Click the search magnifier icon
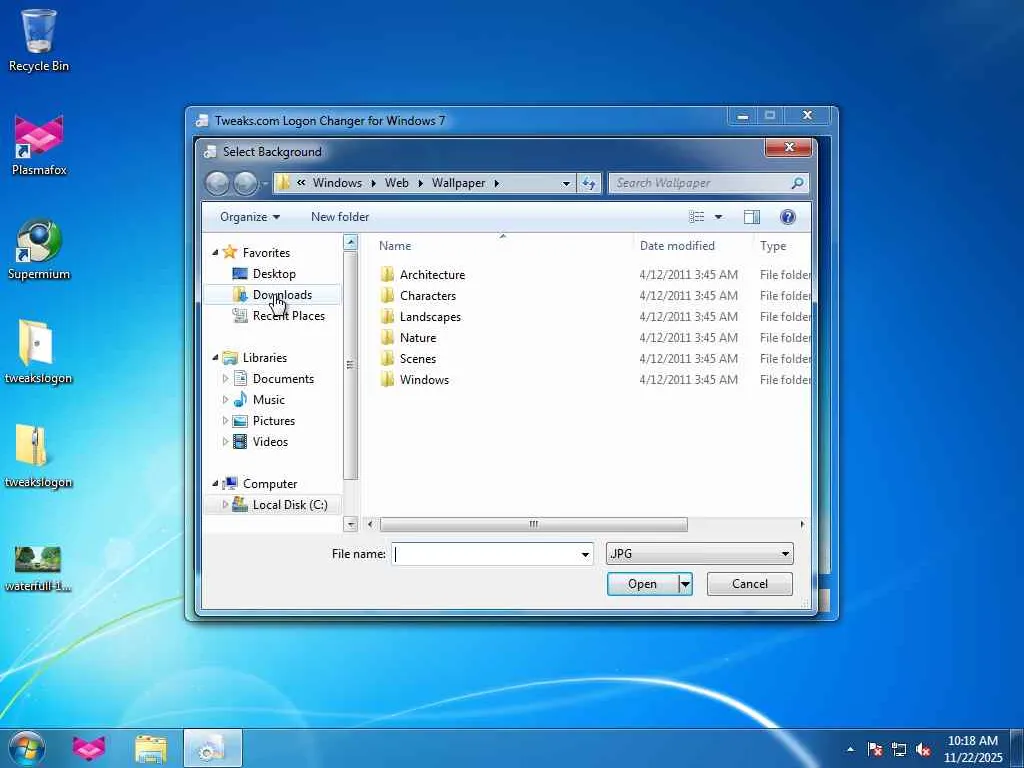 pos(797,184)
